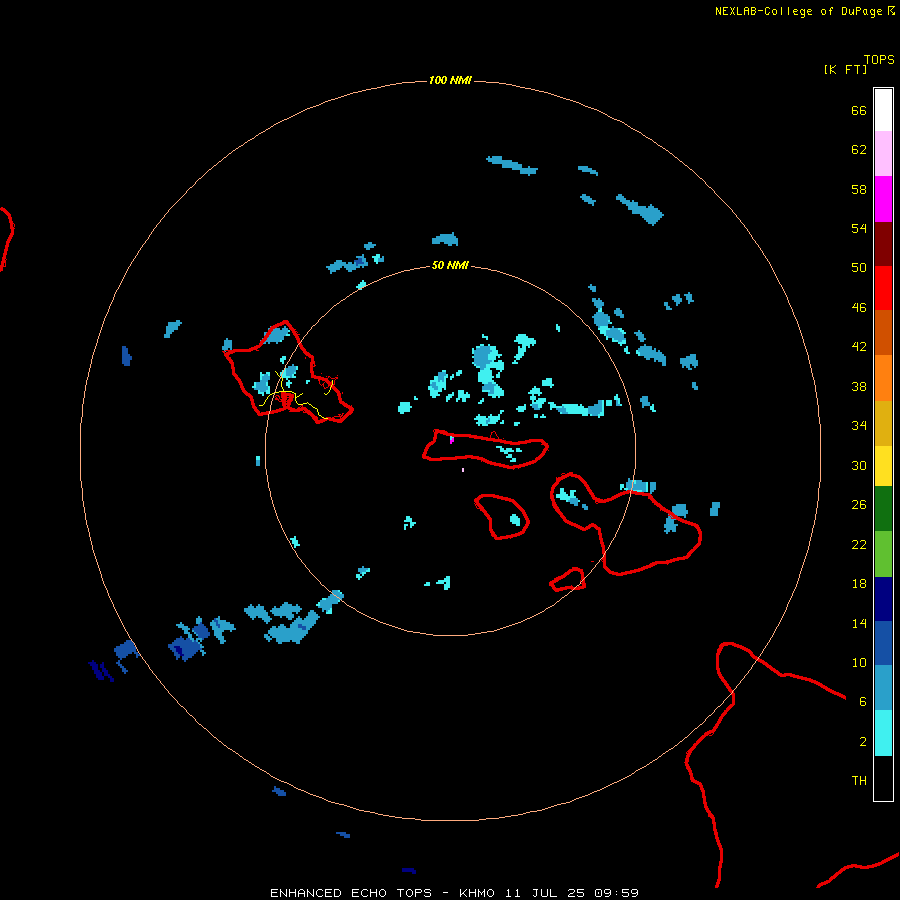This screenshot has width=900, height=900.
Task: Click the "42" legend value
Action: tap(859, 347)
